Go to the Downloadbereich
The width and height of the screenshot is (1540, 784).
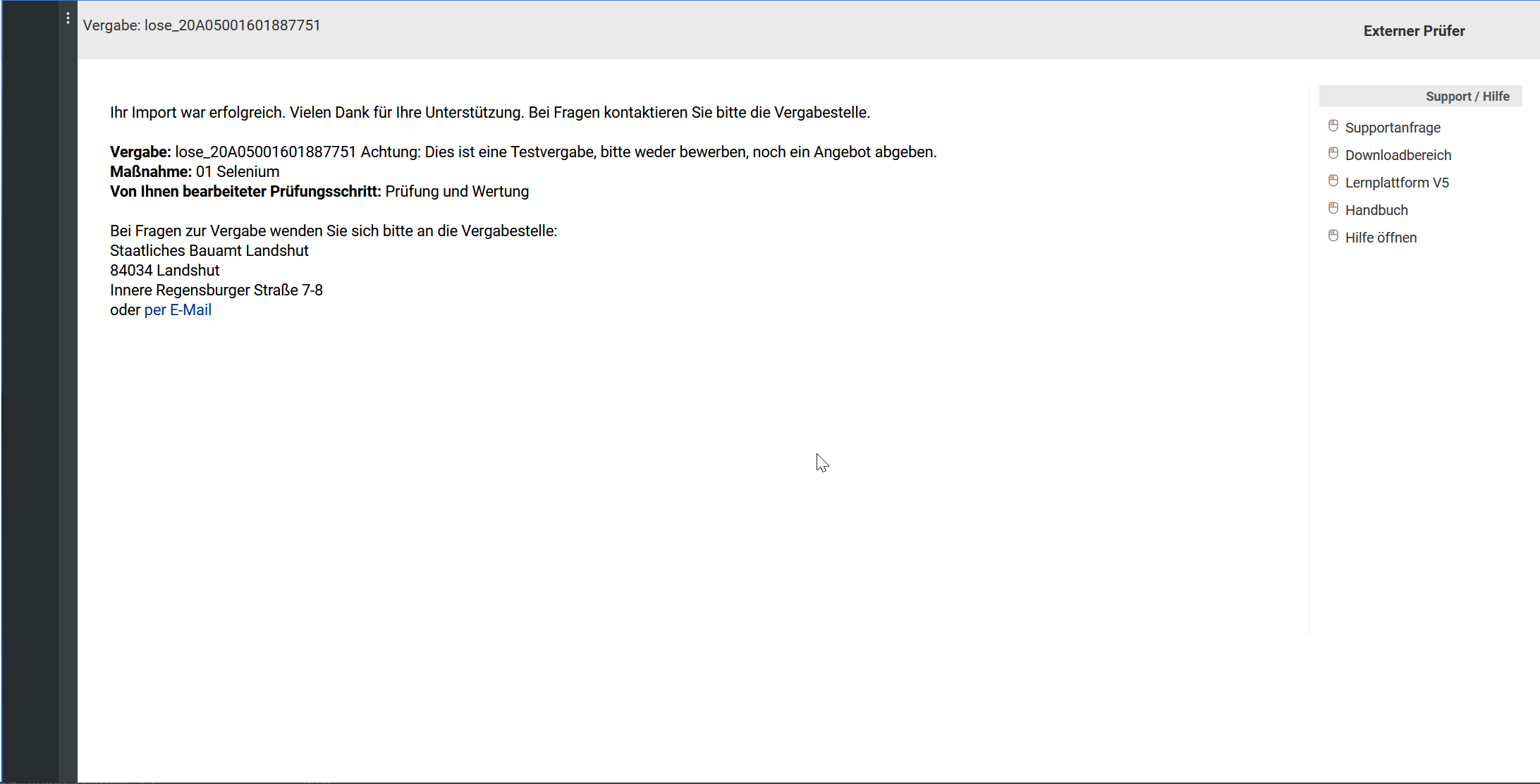click(1398, 155)
